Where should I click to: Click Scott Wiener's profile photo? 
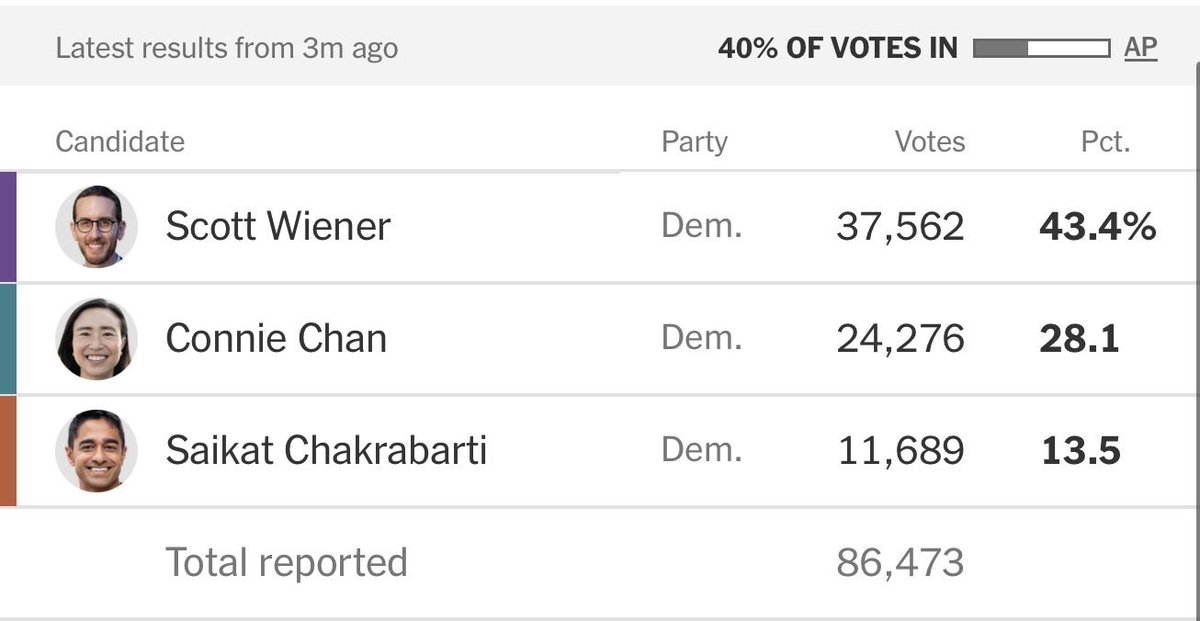coord(96,227)
